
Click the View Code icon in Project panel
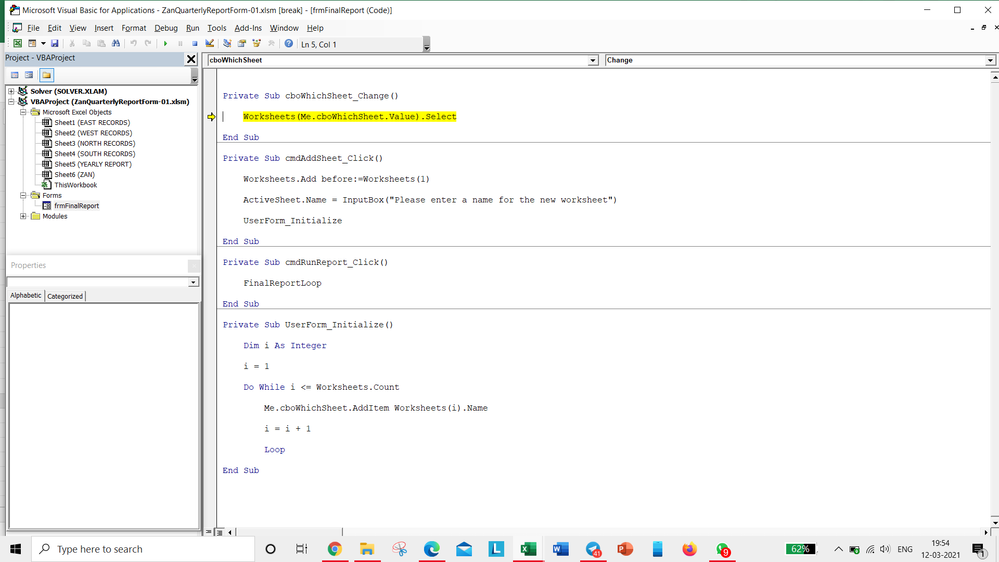point(15,75)
